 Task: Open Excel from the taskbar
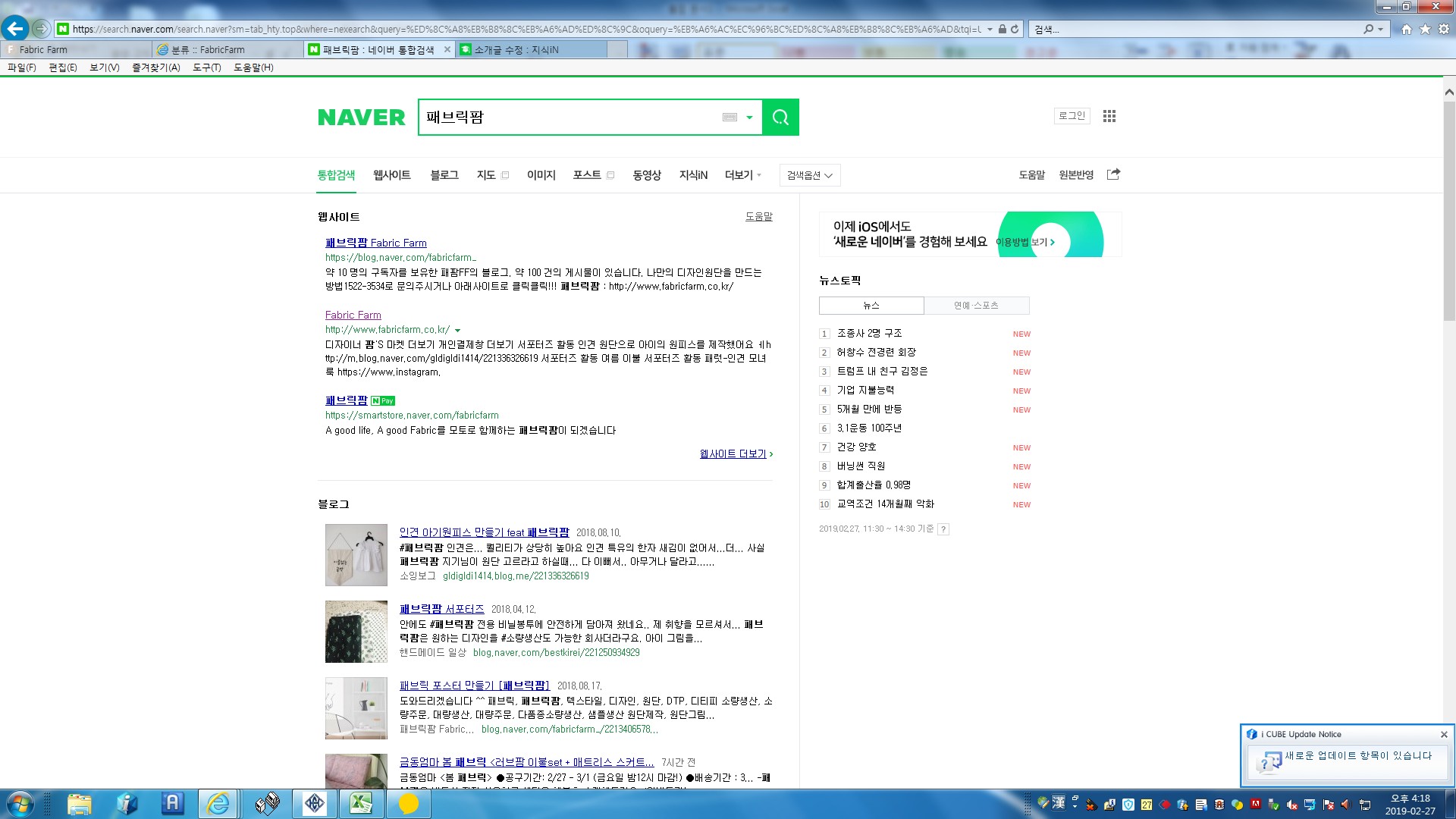(x=361, y=804)
